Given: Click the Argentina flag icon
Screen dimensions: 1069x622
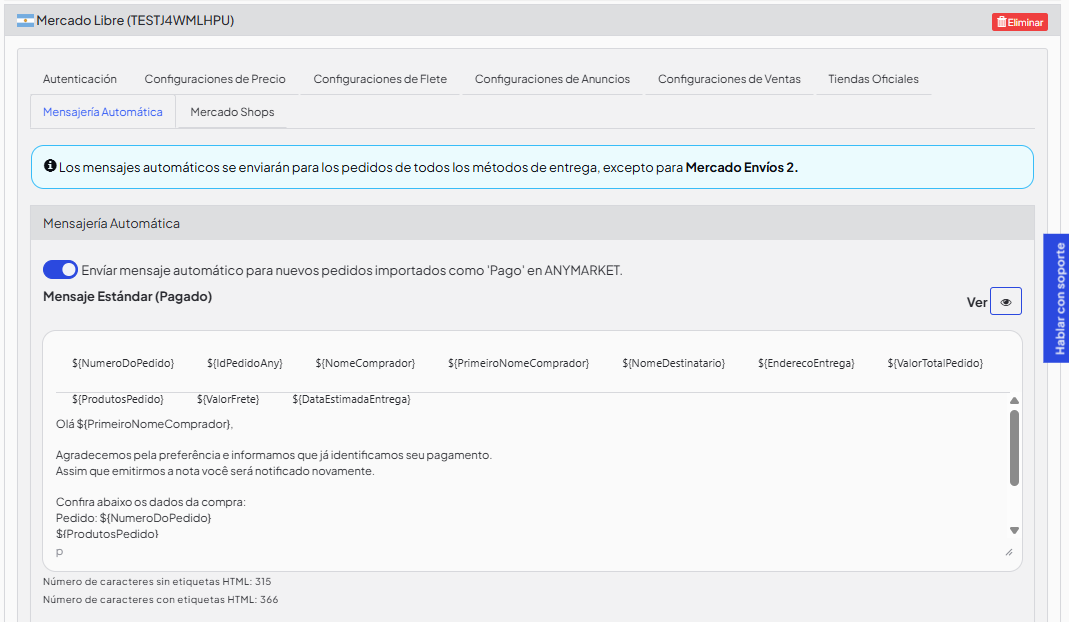Looking at the screenshot, I should [x=25, y=20].
